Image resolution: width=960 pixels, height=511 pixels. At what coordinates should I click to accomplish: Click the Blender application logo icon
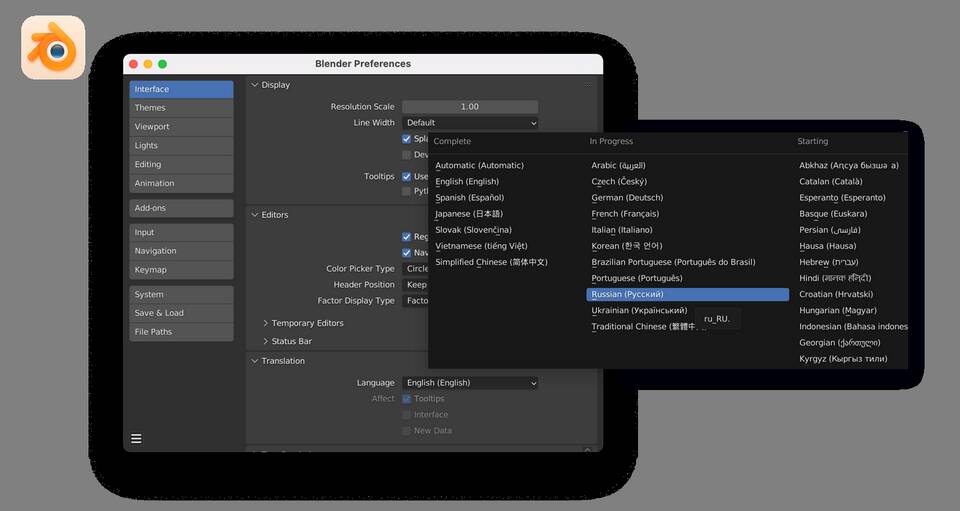[x=53, y=48]
